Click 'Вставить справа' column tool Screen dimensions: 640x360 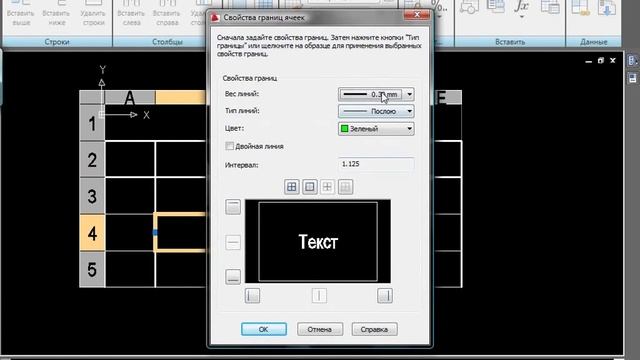coord(167,13)
